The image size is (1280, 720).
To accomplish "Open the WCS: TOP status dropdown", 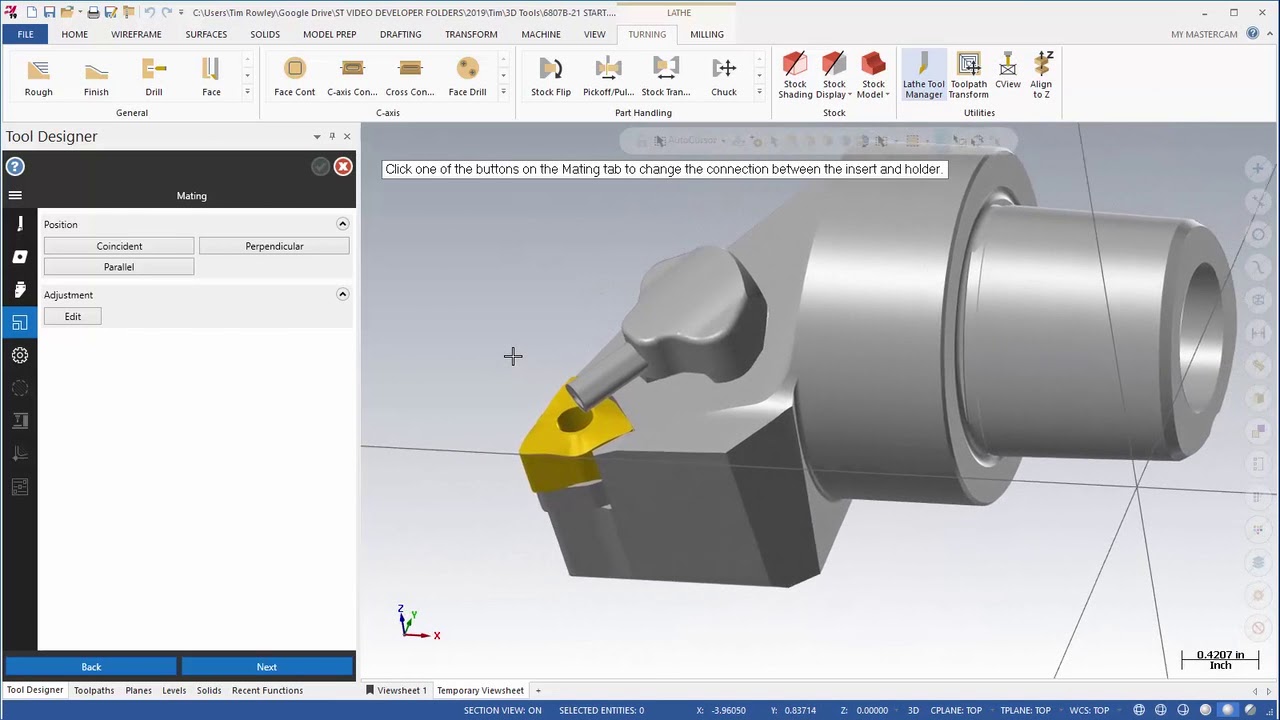I will [x=1090, y=710].
